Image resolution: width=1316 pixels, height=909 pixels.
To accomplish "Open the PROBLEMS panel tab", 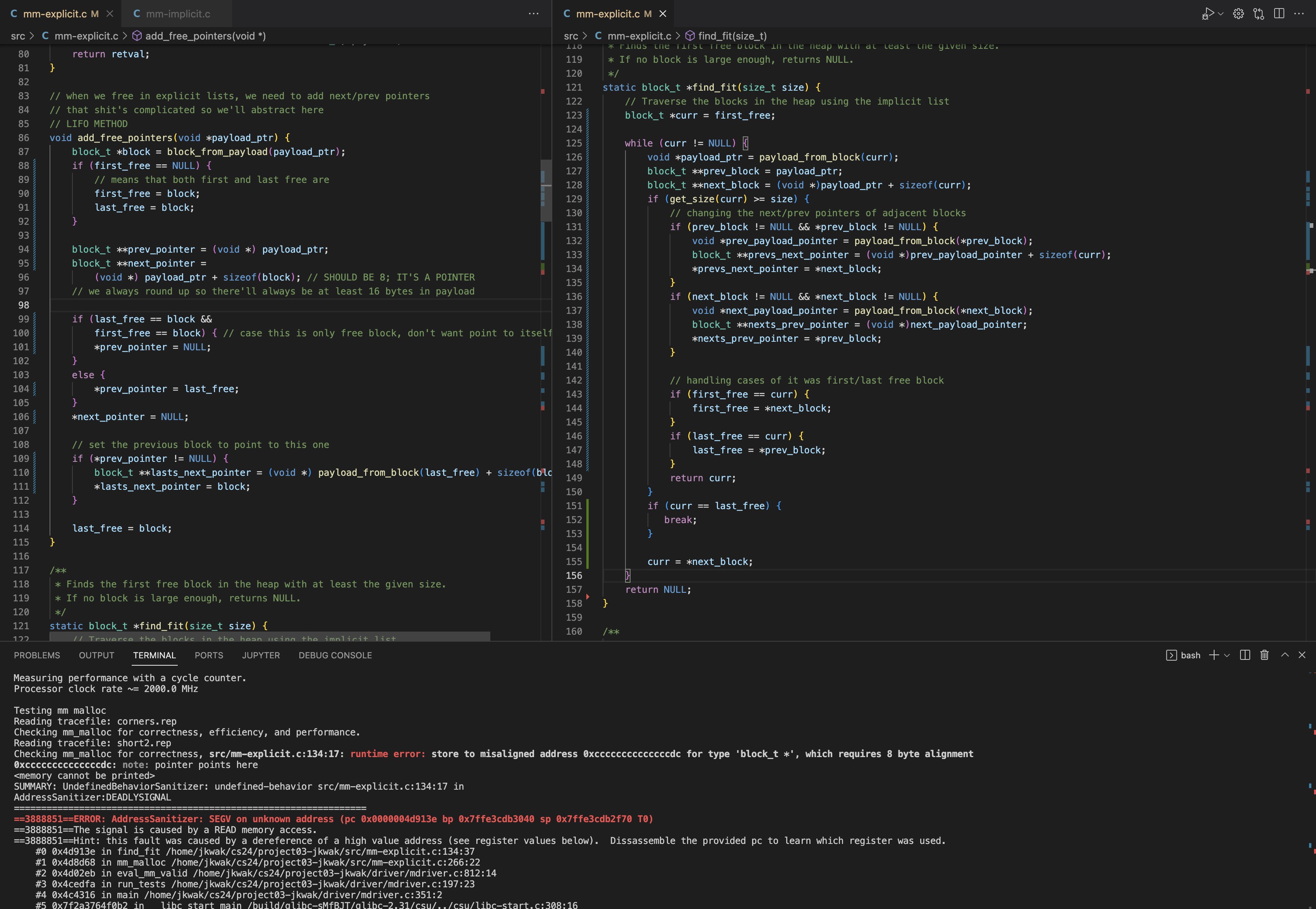I will click(x=37, y=655).
